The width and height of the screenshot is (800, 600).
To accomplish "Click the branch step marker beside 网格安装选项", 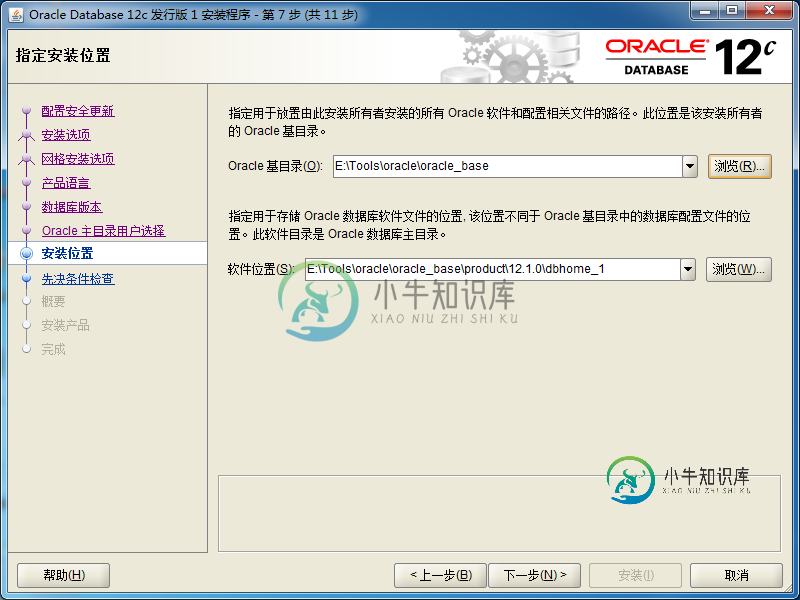I will tap(27, 159).
